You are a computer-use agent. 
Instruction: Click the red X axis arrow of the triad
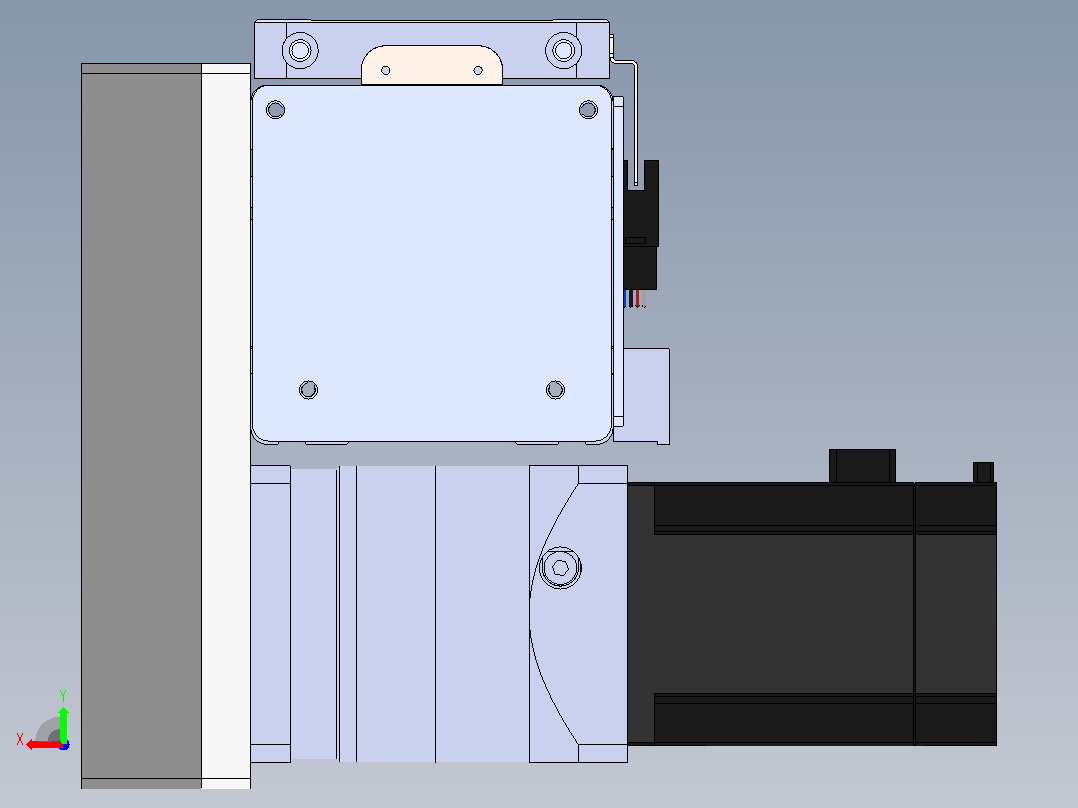[43, 745]
